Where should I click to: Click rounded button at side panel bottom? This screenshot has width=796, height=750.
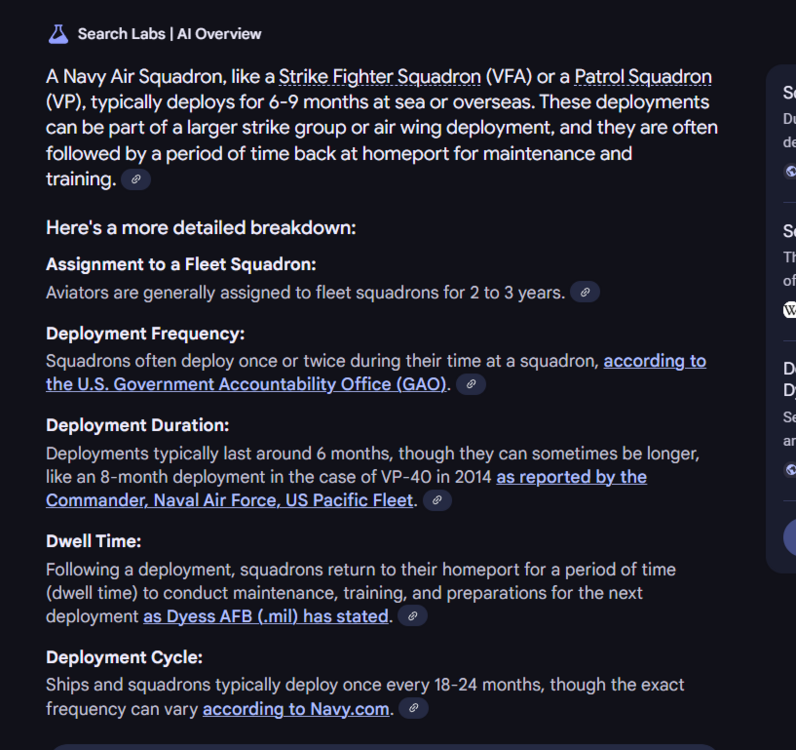790,537
